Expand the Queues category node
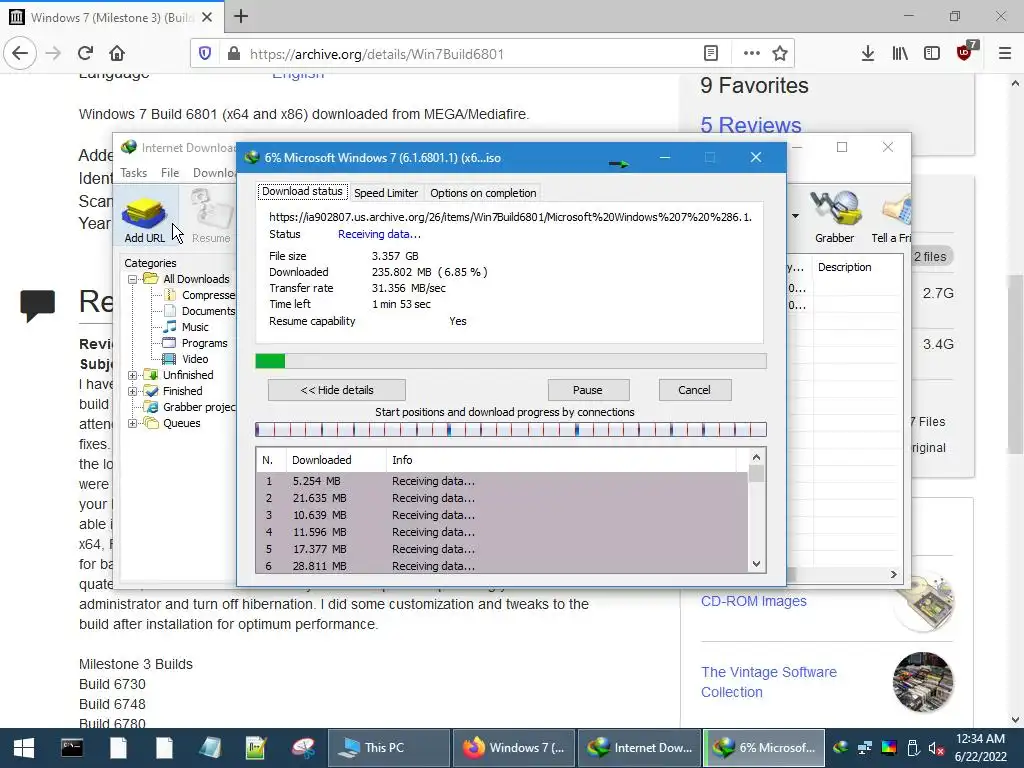The height and width of the screenshot is (768, 1024). tap(133, 423)
